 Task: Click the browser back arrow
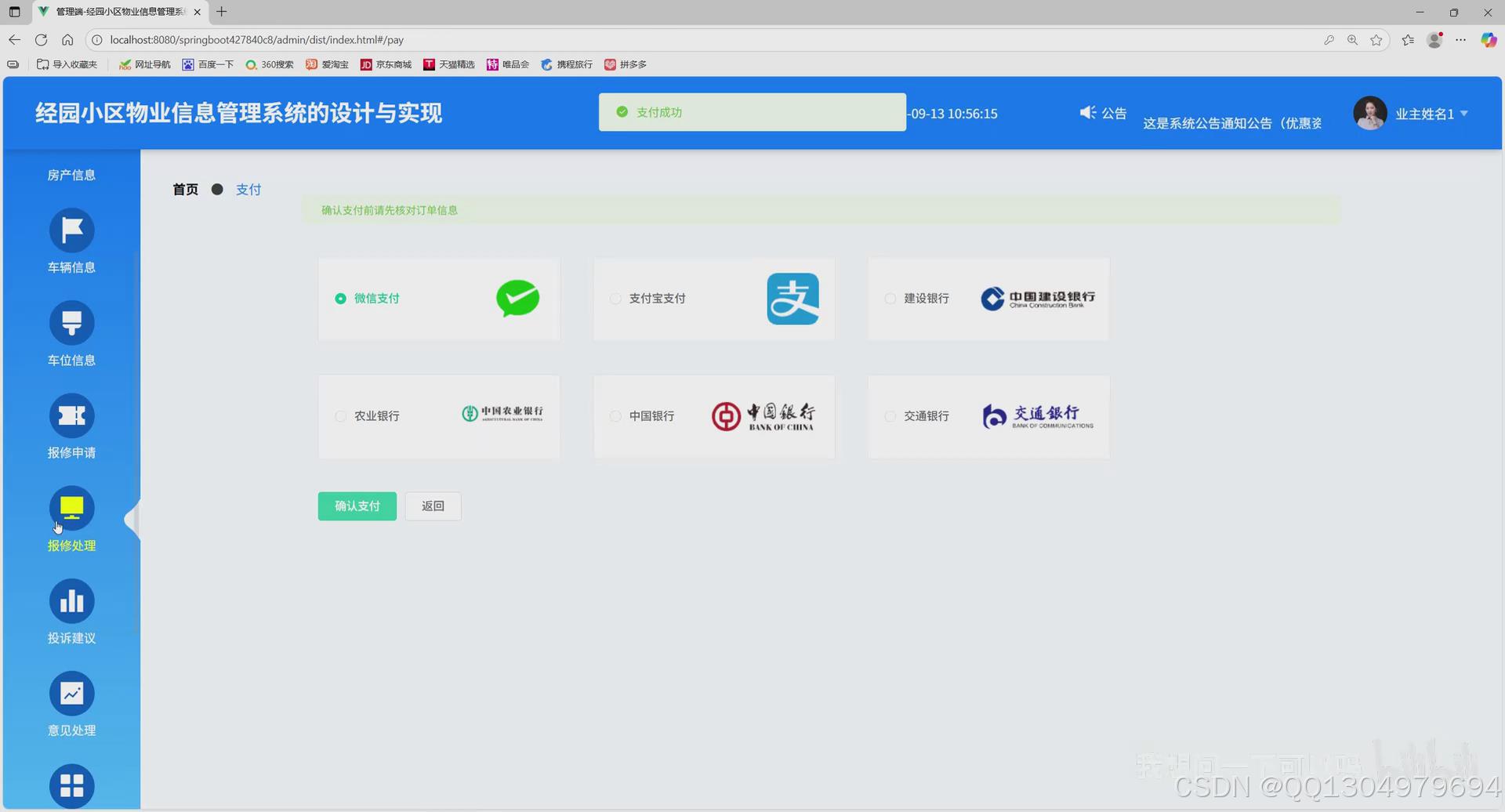click(x=15, y=40)
